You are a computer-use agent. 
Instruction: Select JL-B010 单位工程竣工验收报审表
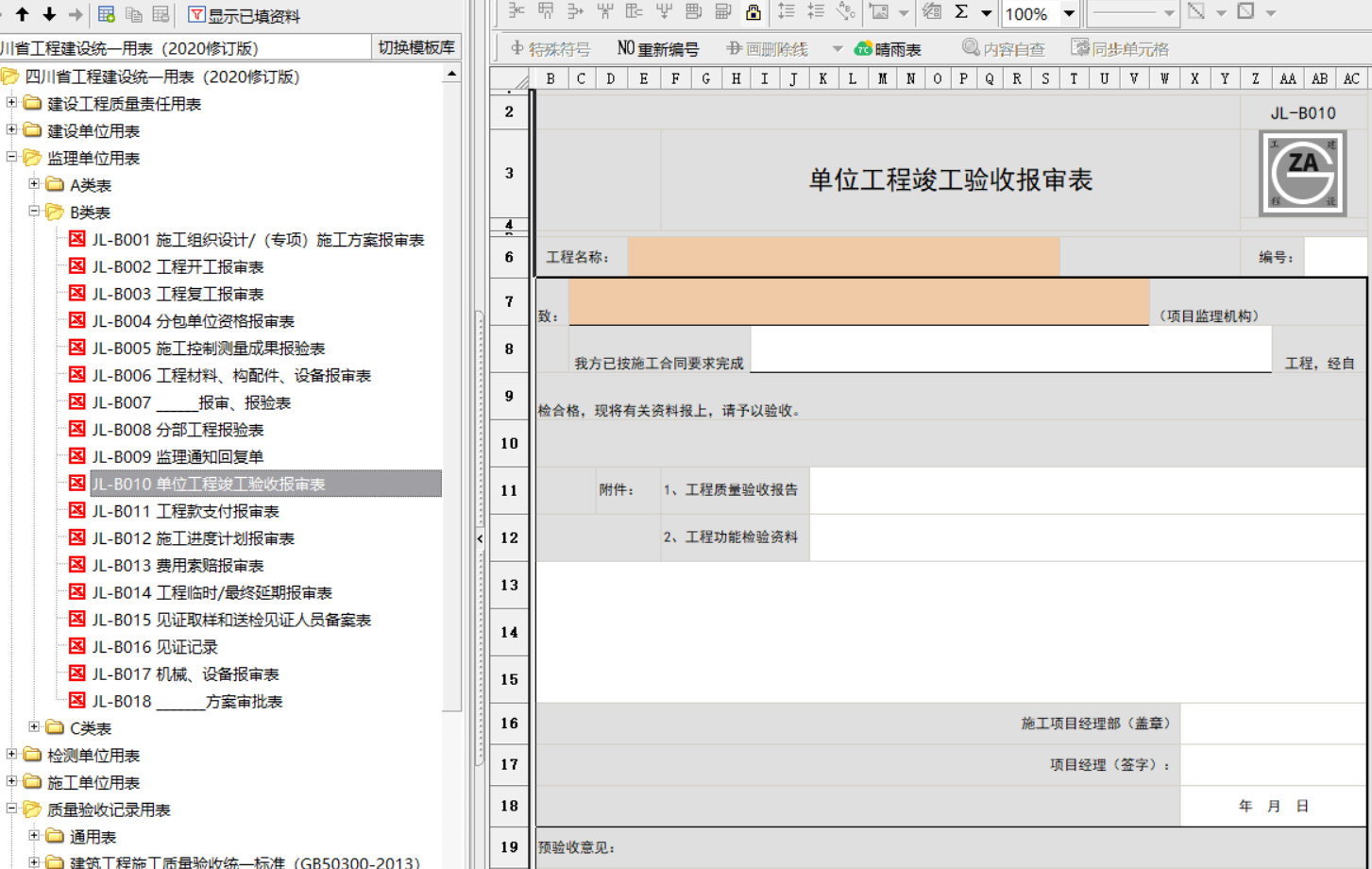(265, 484)
